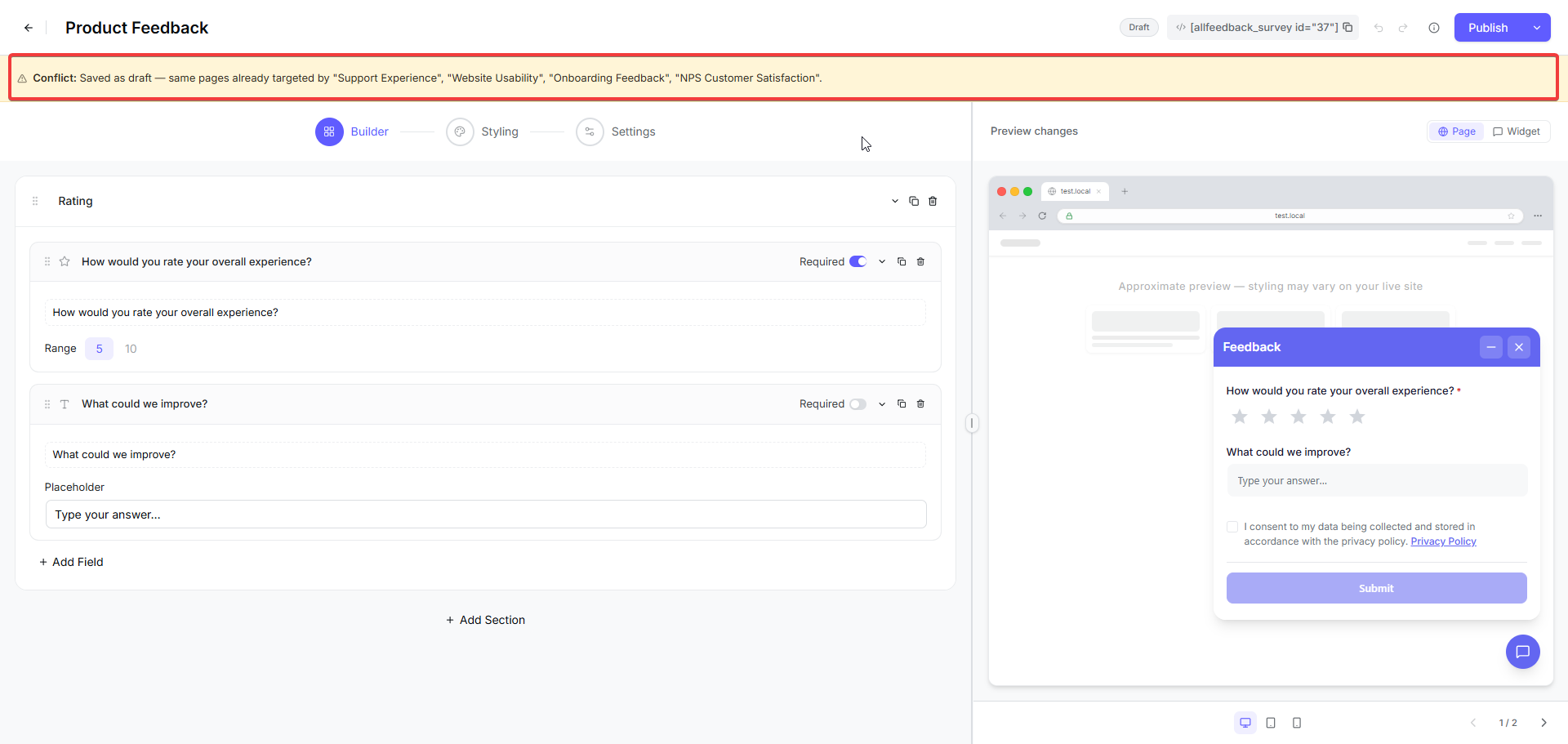
Task: Click Add Section
Action: pos(485,620)
